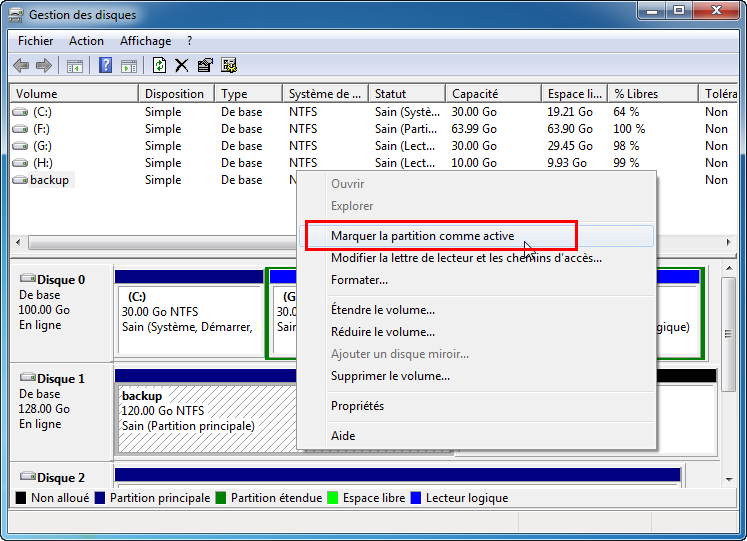Open the Affichage menu

click(145, 41)
